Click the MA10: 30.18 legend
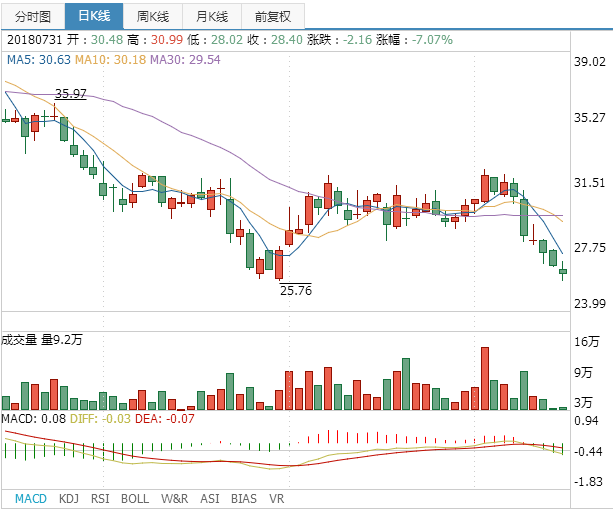 110,60
